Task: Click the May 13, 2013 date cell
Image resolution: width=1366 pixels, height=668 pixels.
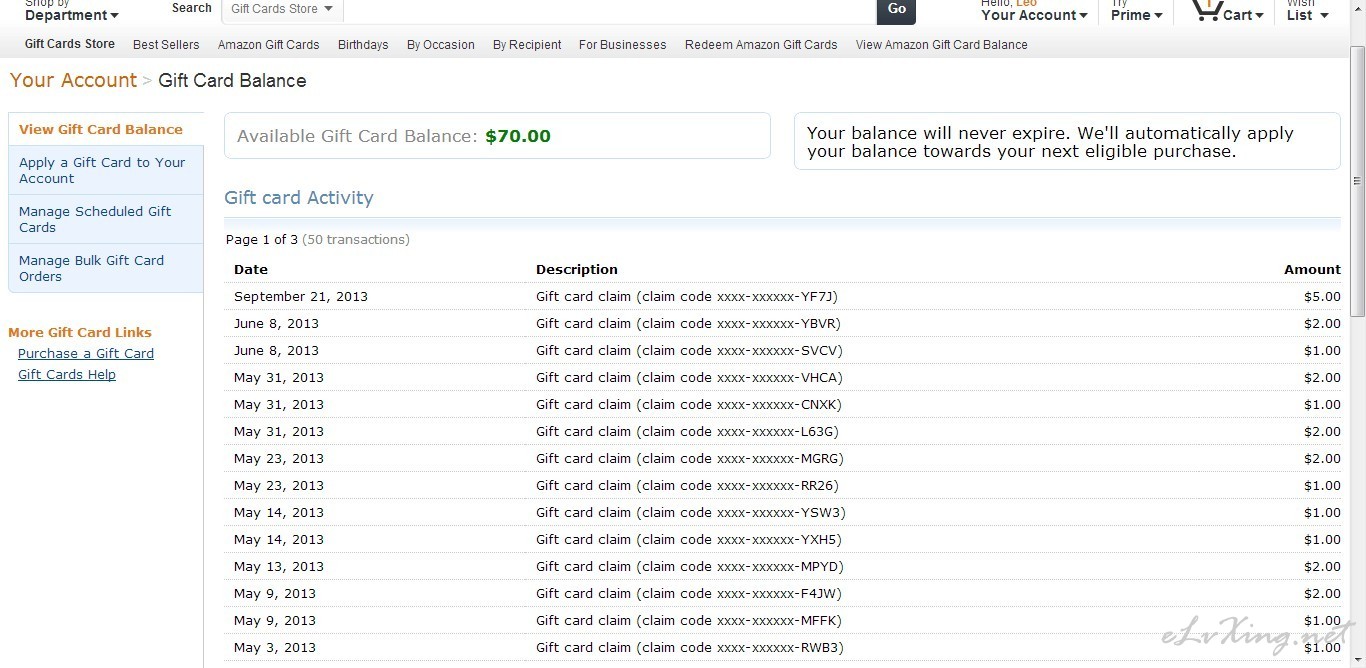Action: pos(279,566)
